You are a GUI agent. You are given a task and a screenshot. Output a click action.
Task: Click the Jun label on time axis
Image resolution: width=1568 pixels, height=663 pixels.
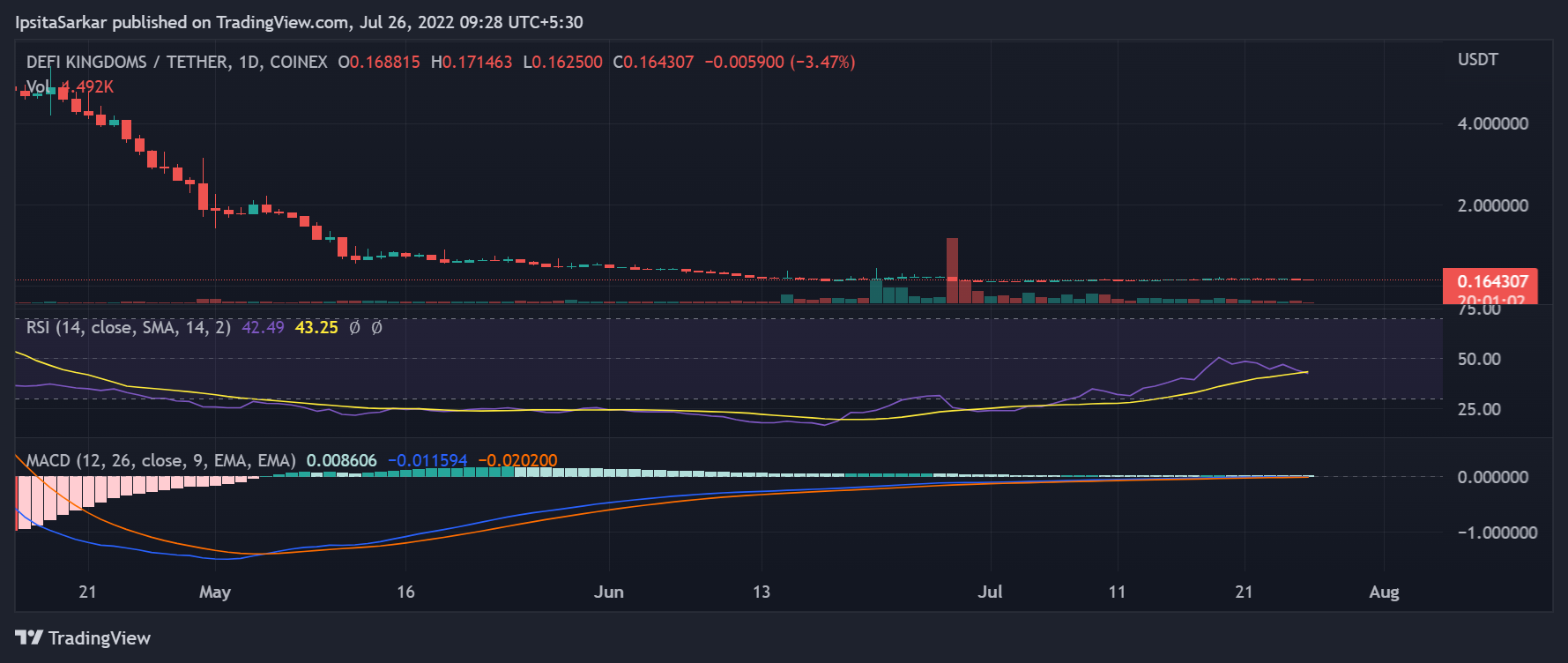click(609, 592)
